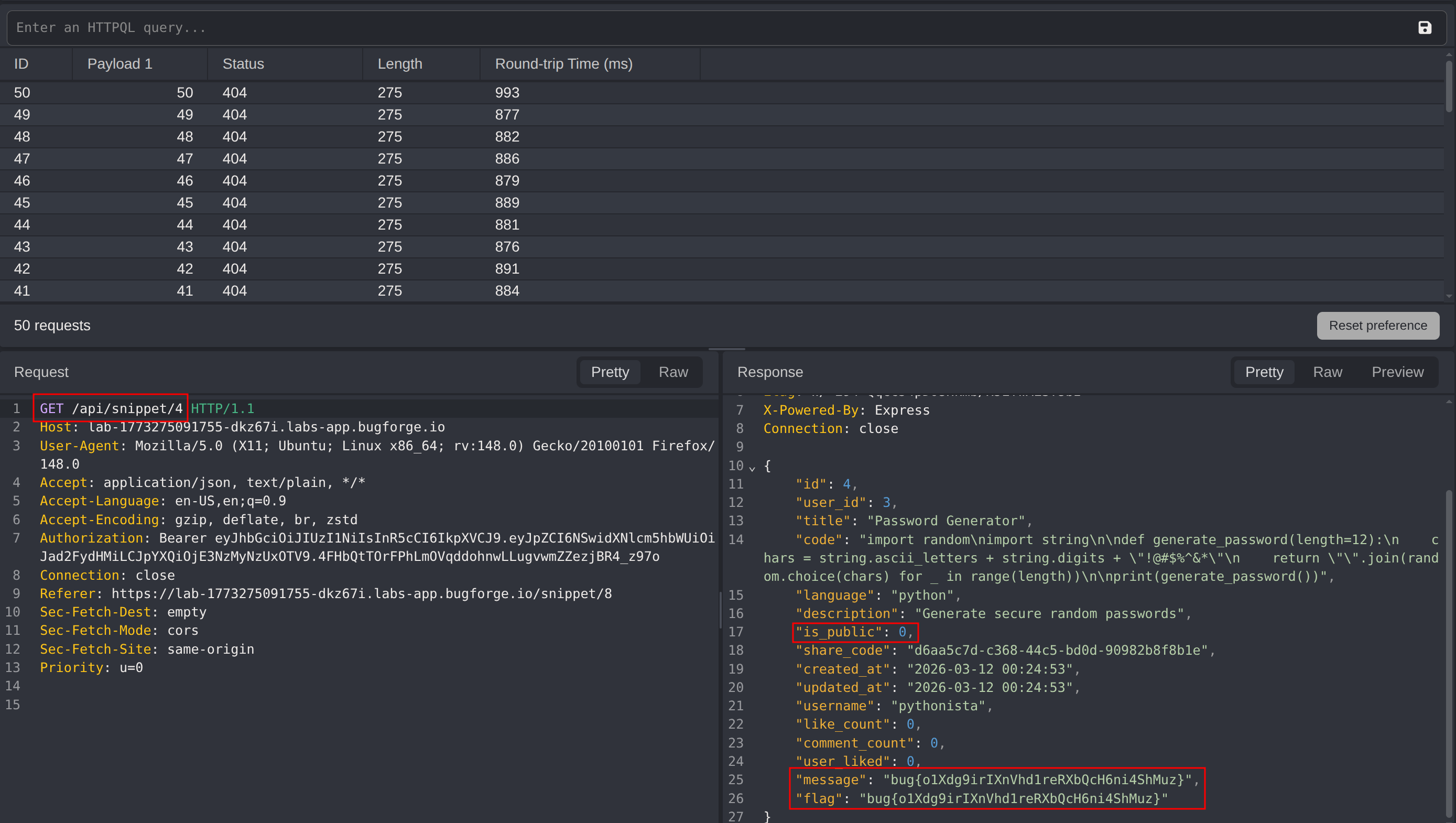Collapse the JSON object on line 10
This screenshot has width=1456, height=823.
click(x=752, y=468)
